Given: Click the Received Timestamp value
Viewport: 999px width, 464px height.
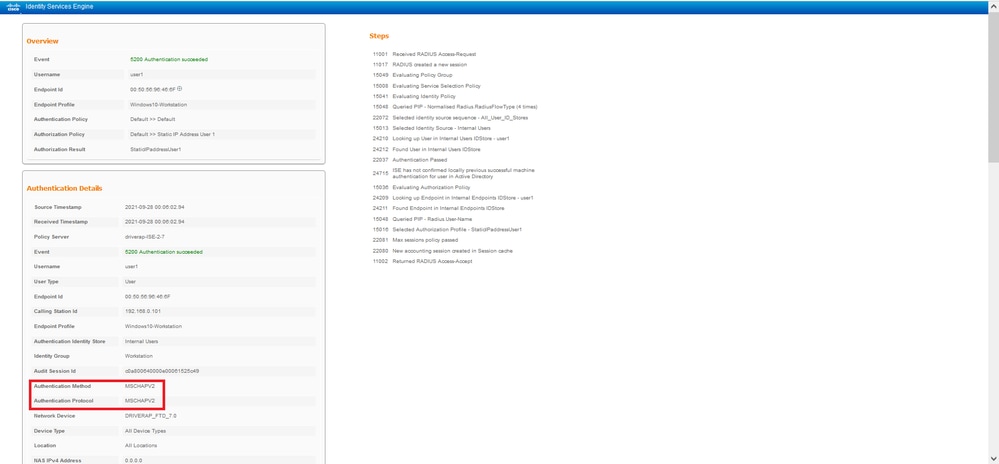Looking at the screenshot, I should [155, 222].
